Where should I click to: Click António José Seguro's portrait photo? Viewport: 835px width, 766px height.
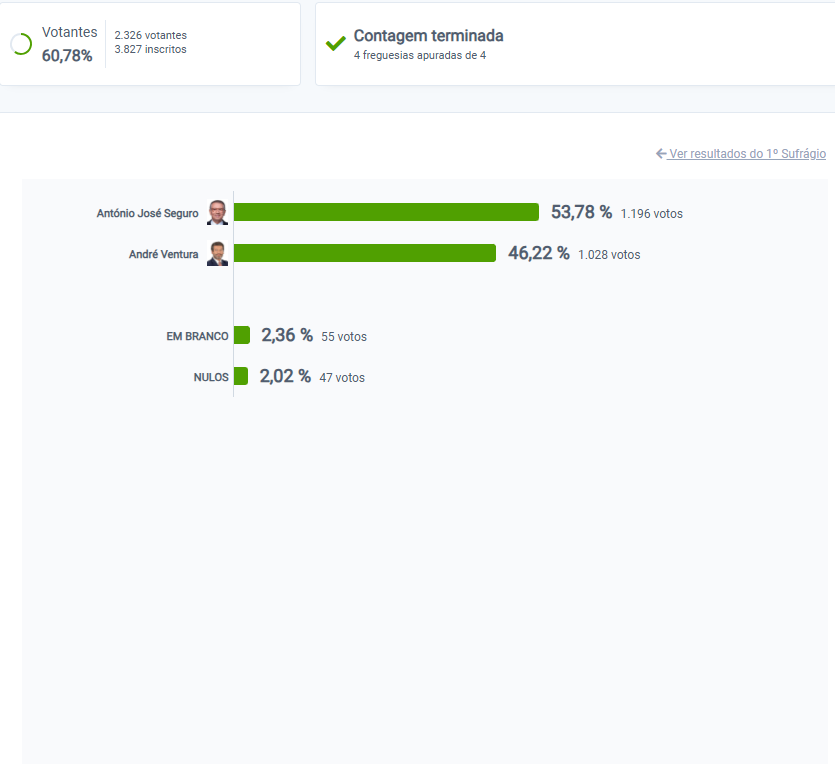click(x=217, y=213)
